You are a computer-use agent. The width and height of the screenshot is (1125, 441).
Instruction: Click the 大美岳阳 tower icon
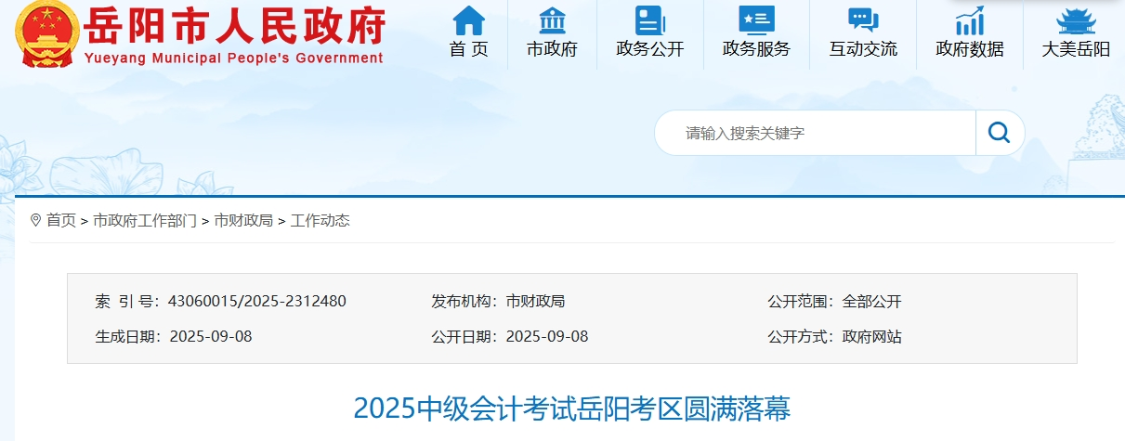[x=1076, y=20]
